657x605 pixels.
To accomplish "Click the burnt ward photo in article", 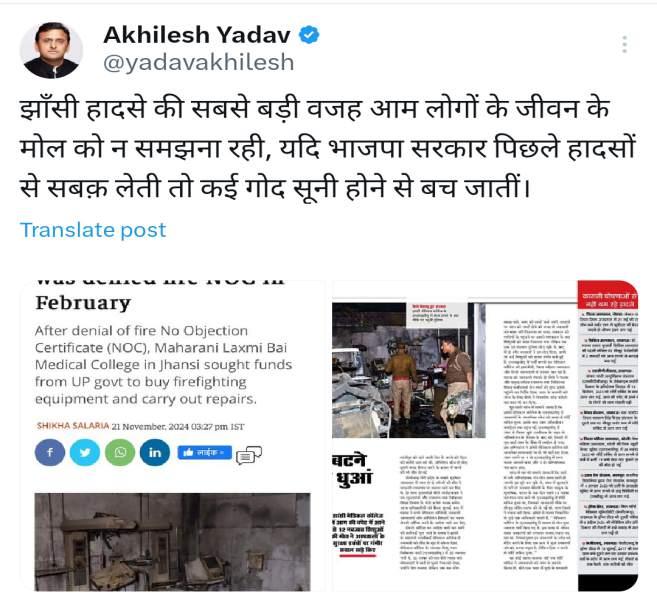I will 173,542.
